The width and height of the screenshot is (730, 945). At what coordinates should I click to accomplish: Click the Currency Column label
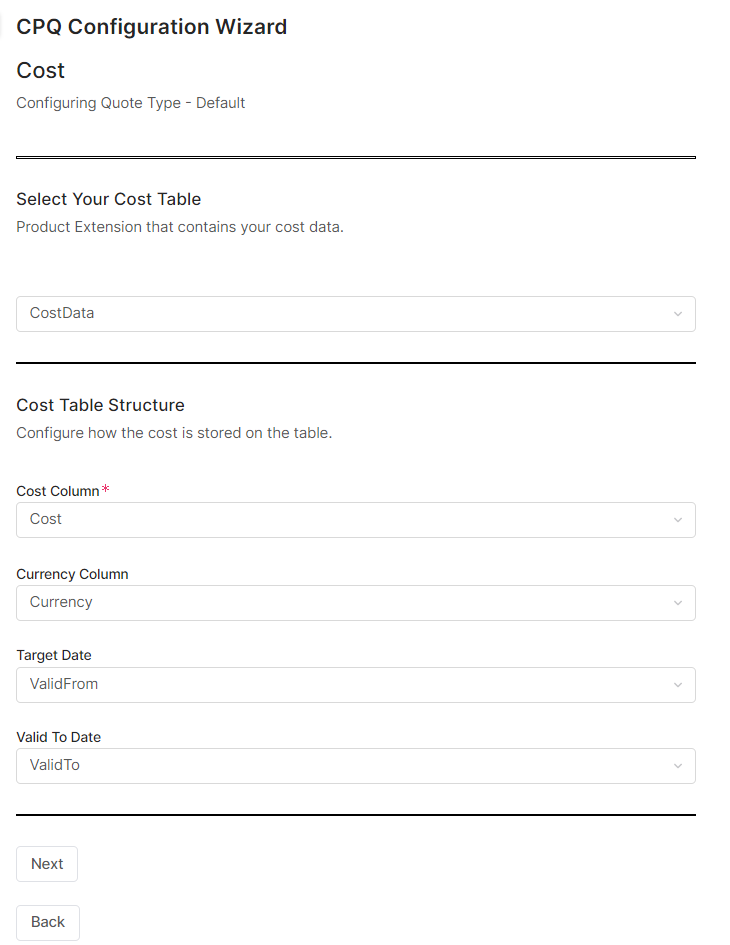pyautogui.click(x=72, y=574)
